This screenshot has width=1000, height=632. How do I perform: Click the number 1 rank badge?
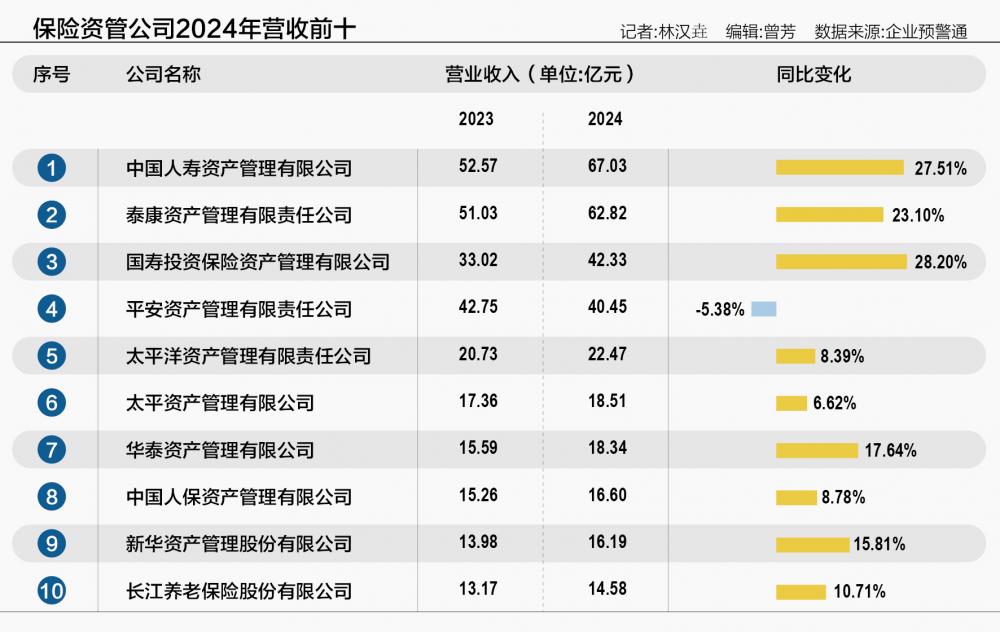[52, 168]
